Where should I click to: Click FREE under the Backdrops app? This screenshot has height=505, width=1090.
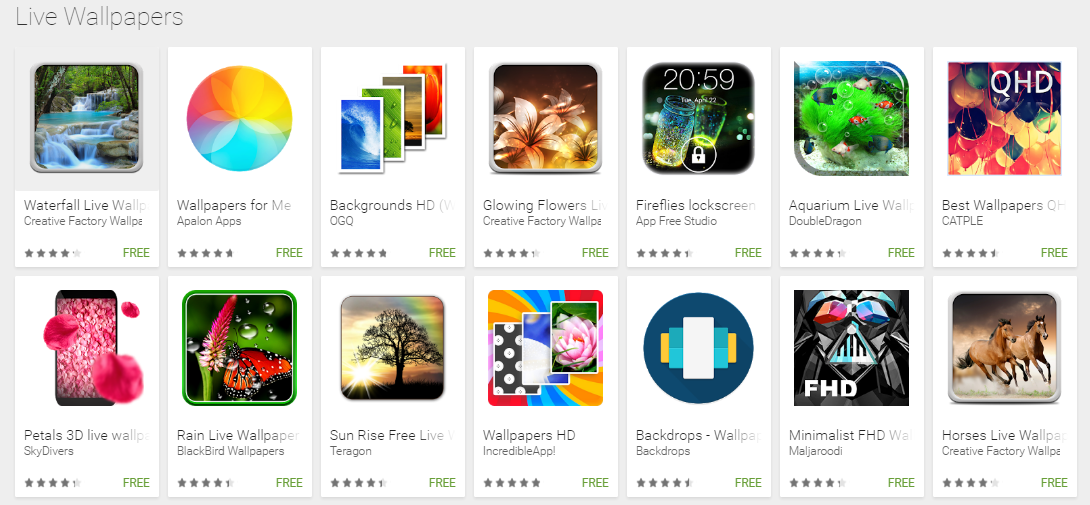tap(748, 482)
